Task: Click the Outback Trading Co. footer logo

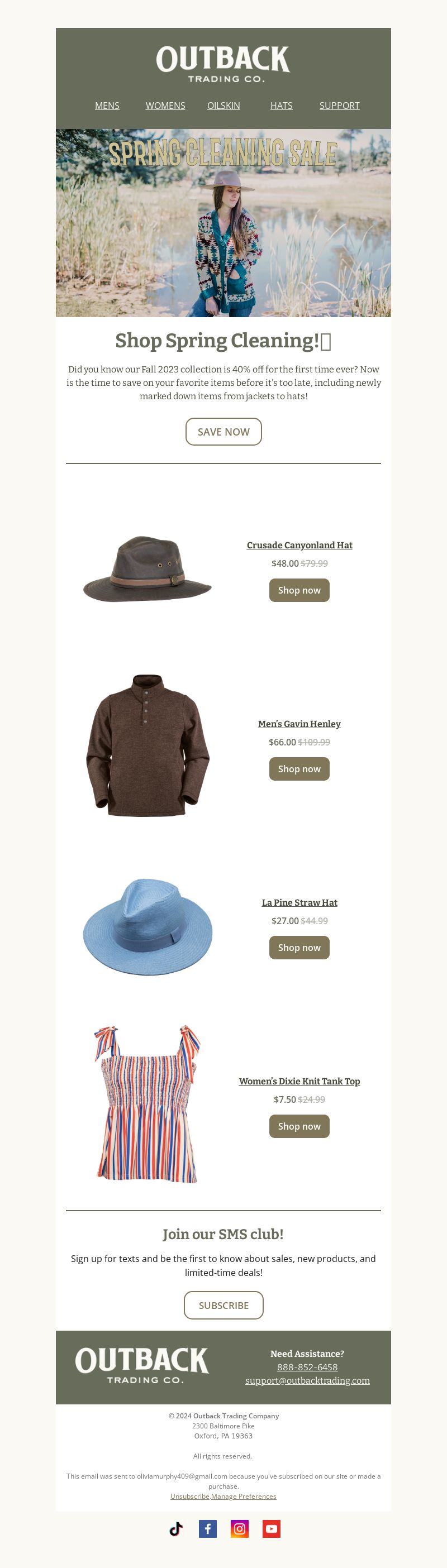Action: pyautogui.click(x=142, y=1366)
